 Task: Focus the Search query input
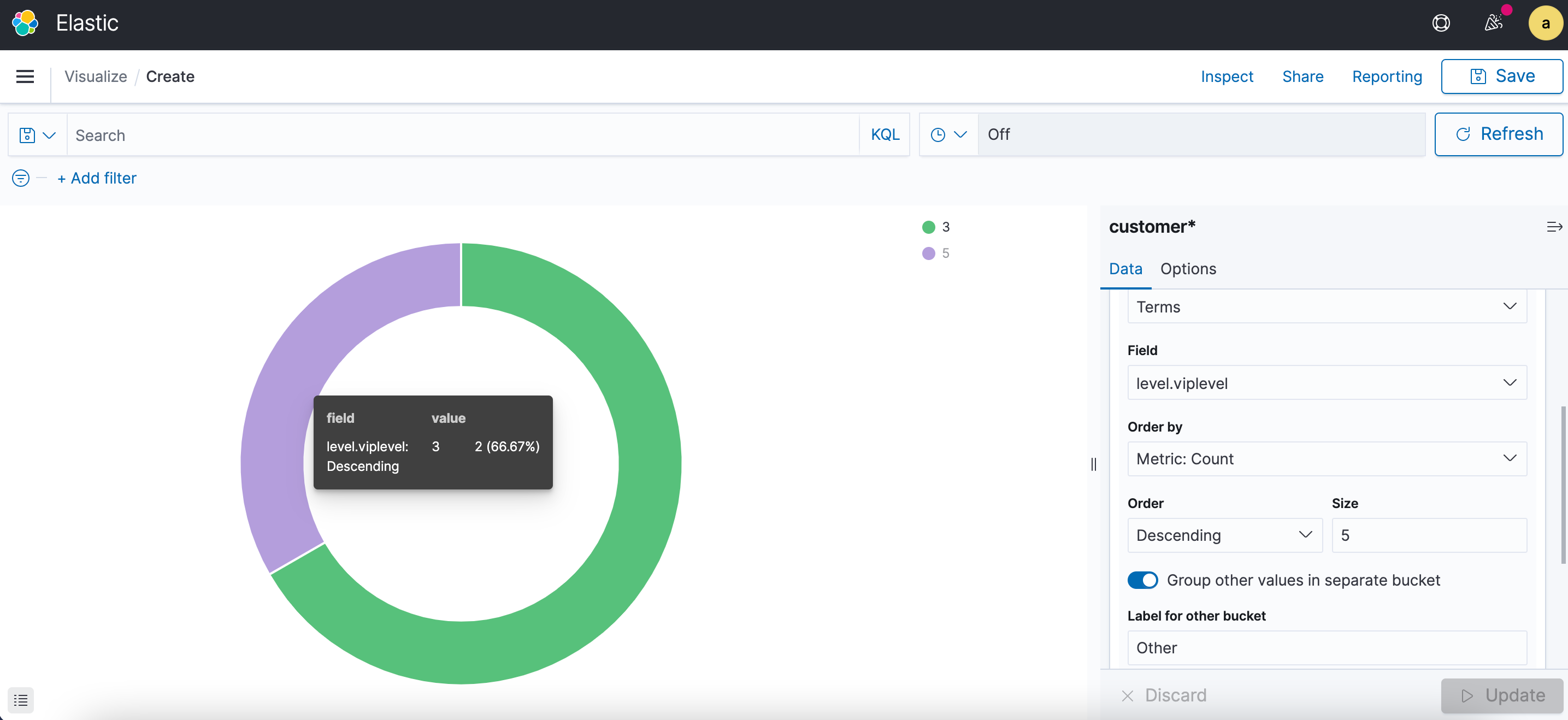[463, 134]
